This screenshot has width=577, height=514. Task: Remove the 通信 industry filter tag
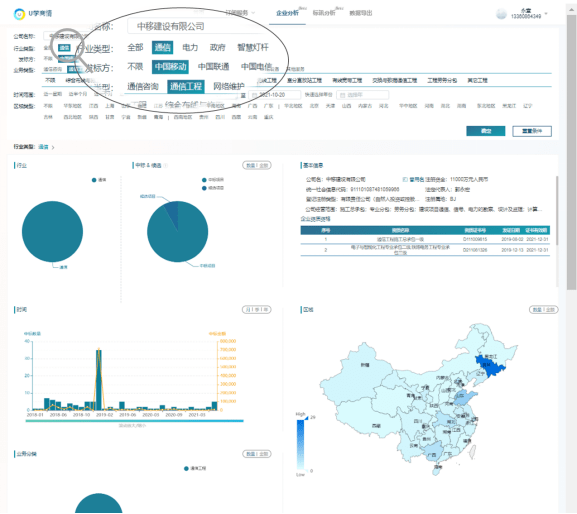click(x=43, y=147)
